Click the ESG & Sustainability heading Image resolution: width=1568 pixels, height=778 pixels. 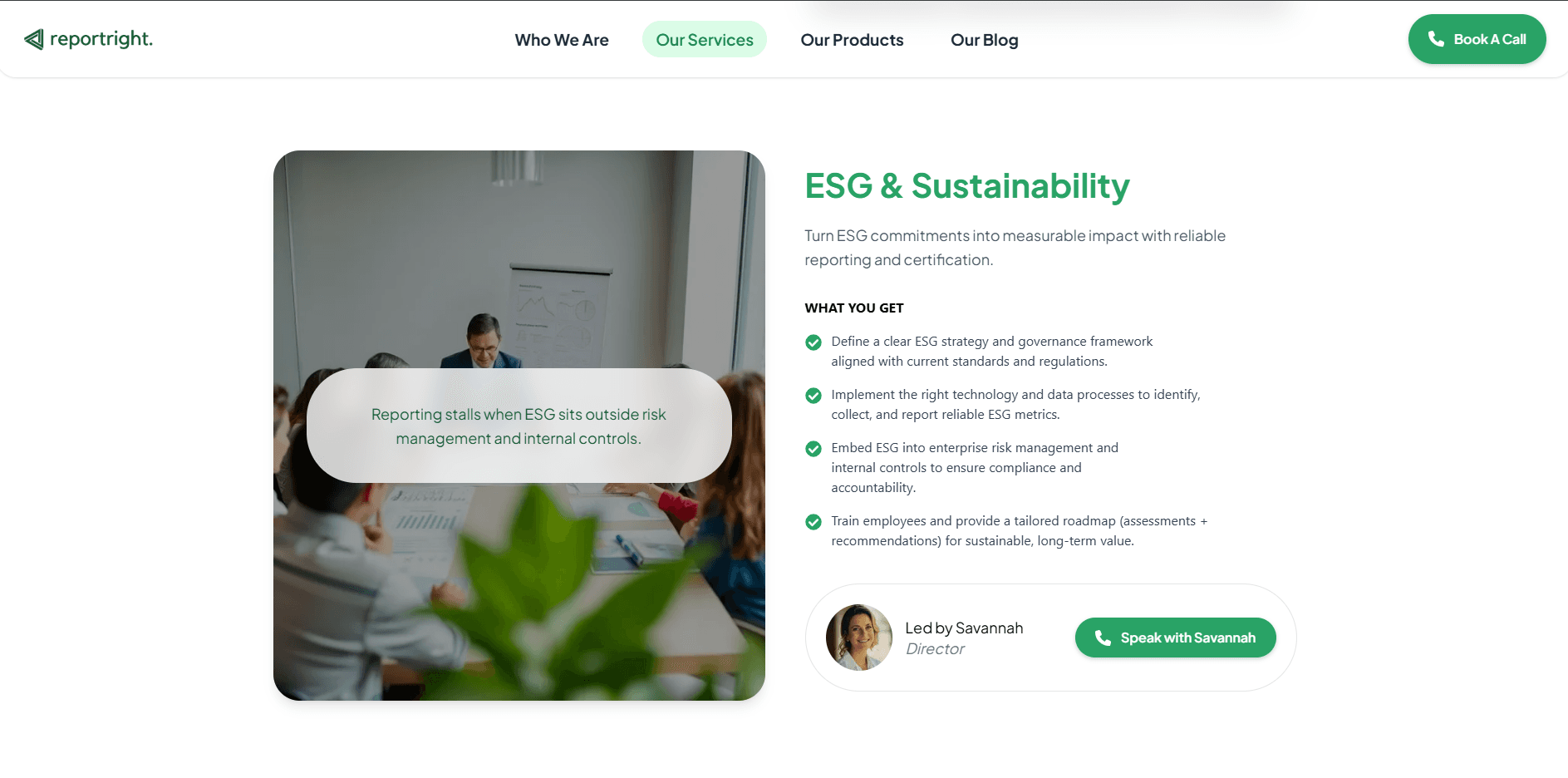tap(967, 186)
